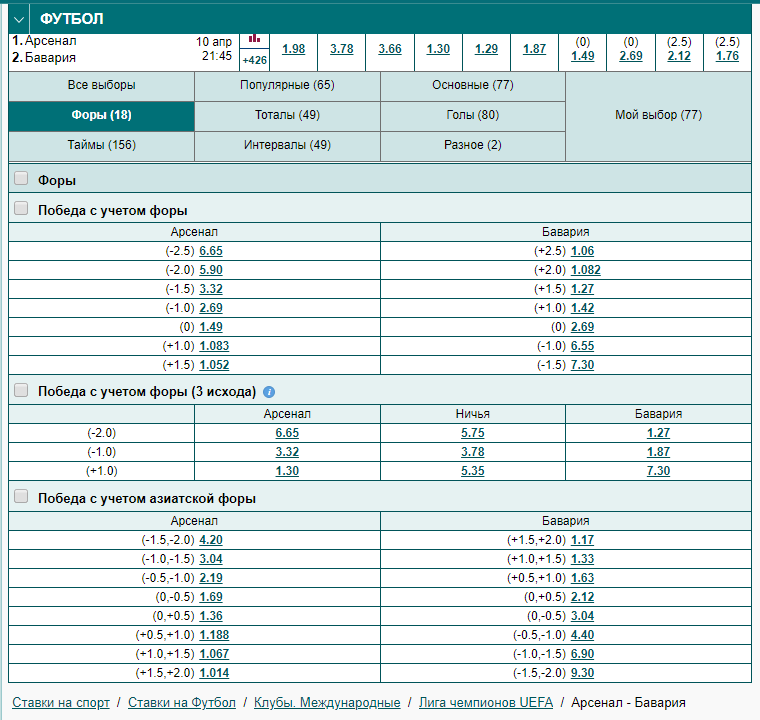Screen dimensions: 760x720
Task: Select Бавария (-1.0) odds 6.55
Action: [x=582, y=346]
